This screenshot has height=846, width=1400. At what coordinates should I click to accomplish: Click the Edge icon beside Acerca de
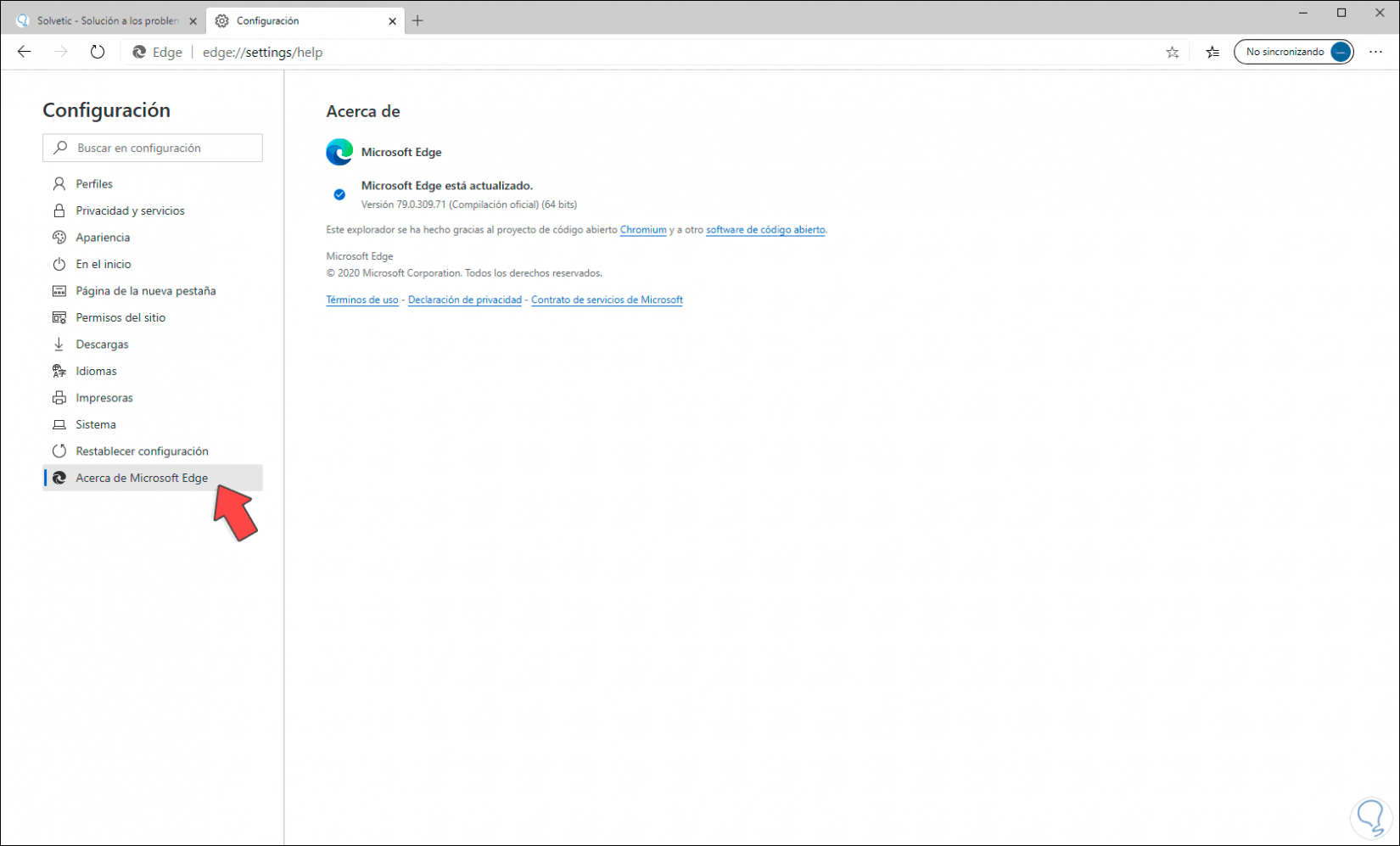pos(59,478)
